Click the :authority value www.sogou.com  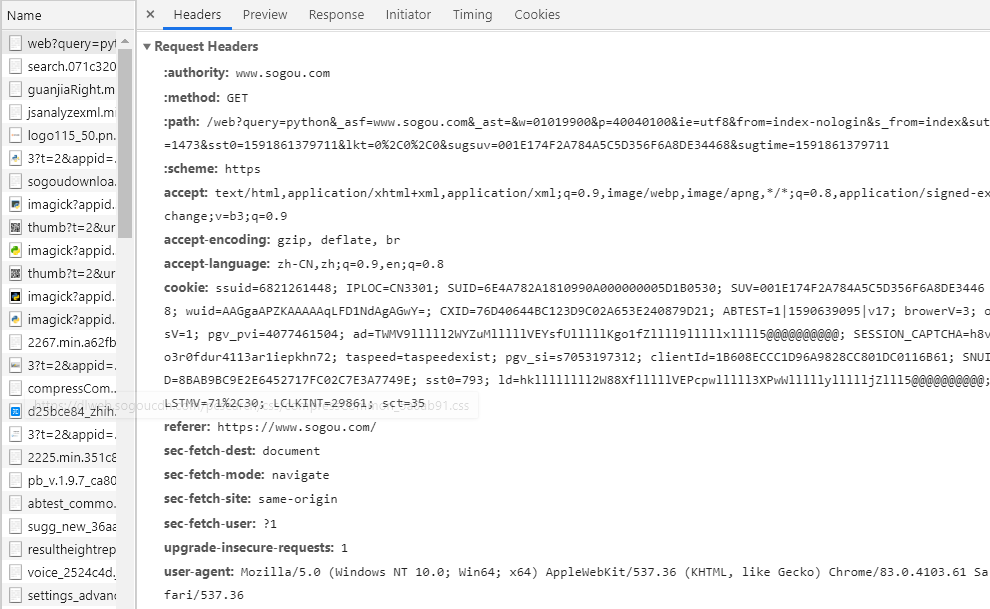pos(282,73)
